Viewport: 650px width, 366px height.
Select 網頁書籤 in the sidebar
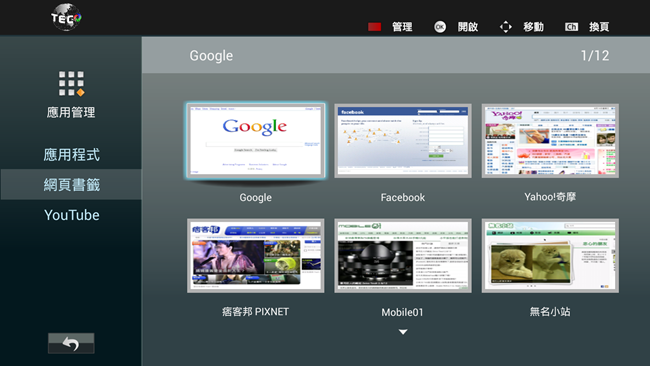pos(71,184)
